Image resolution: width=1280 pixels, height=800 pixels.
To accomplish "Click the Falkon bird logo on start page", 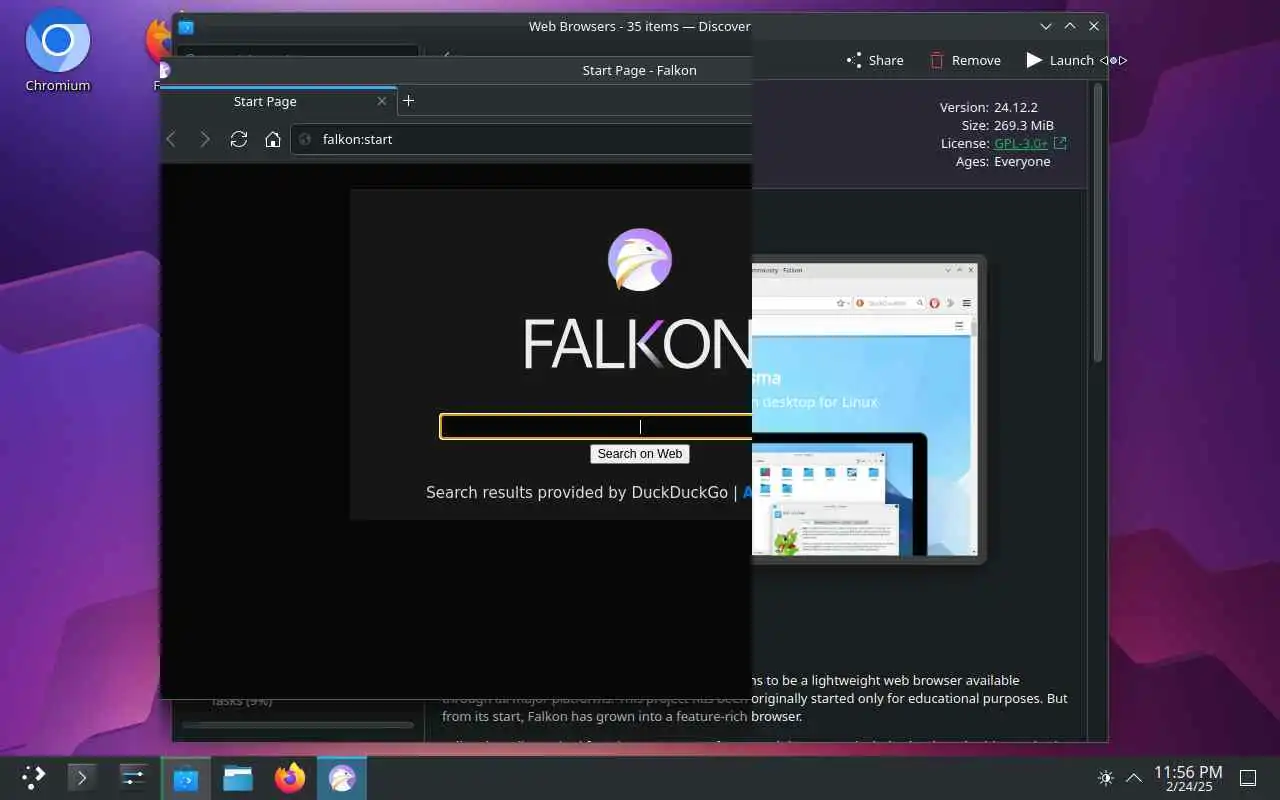I will [x=640, y=260].
